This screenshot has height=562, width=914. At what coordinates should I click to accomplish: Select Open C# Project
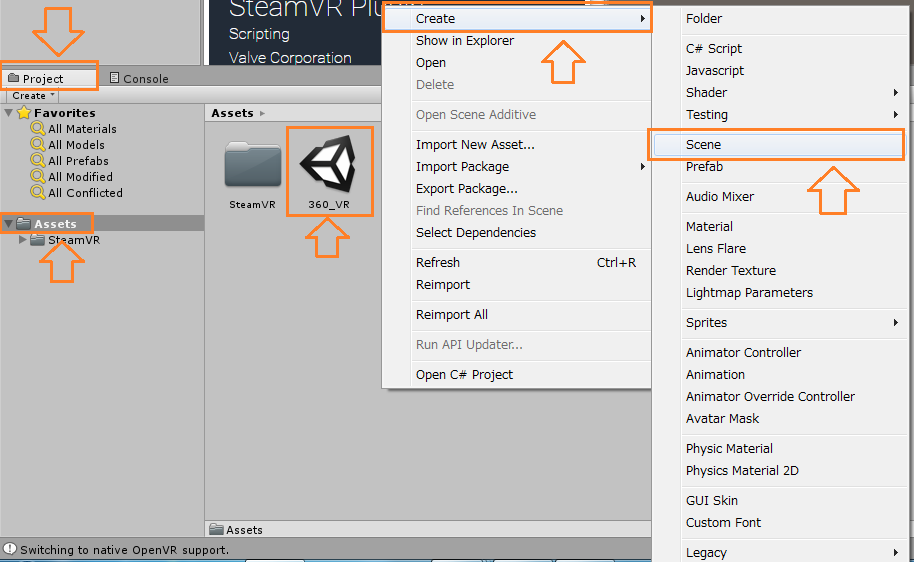pyautogui.click(x=517, y=375)
